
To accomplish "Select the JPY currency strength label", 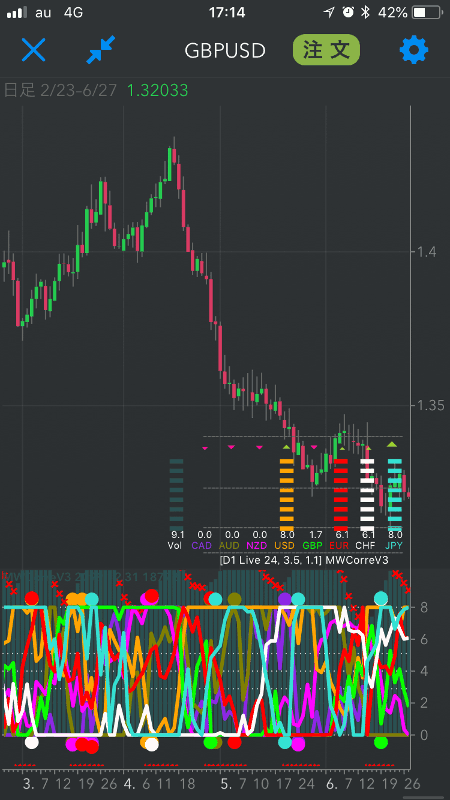I will coord(393,545).
